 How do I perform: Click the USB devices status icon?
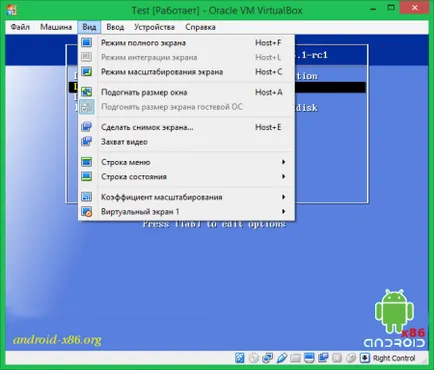point(282,358)
